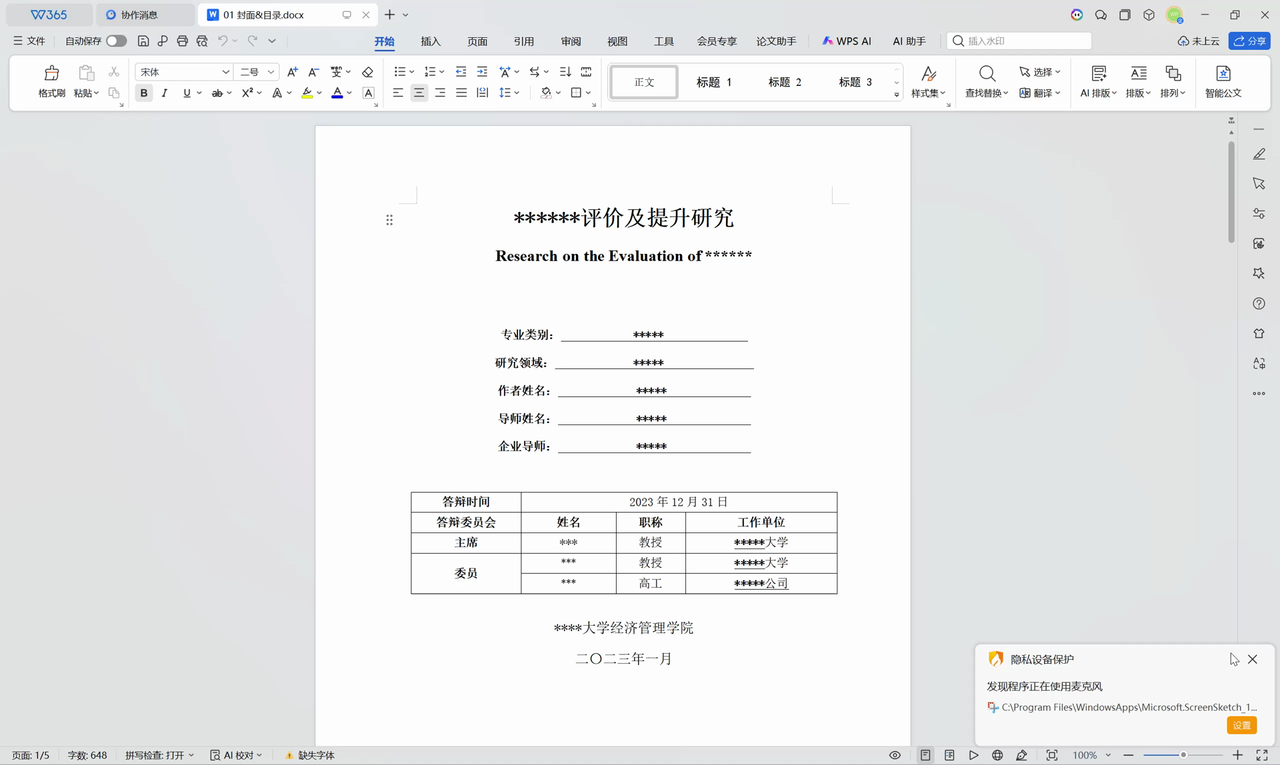1280x765 pixels.
Task: Switch to the Insert (插入) tab
Action: click(431, 41)
